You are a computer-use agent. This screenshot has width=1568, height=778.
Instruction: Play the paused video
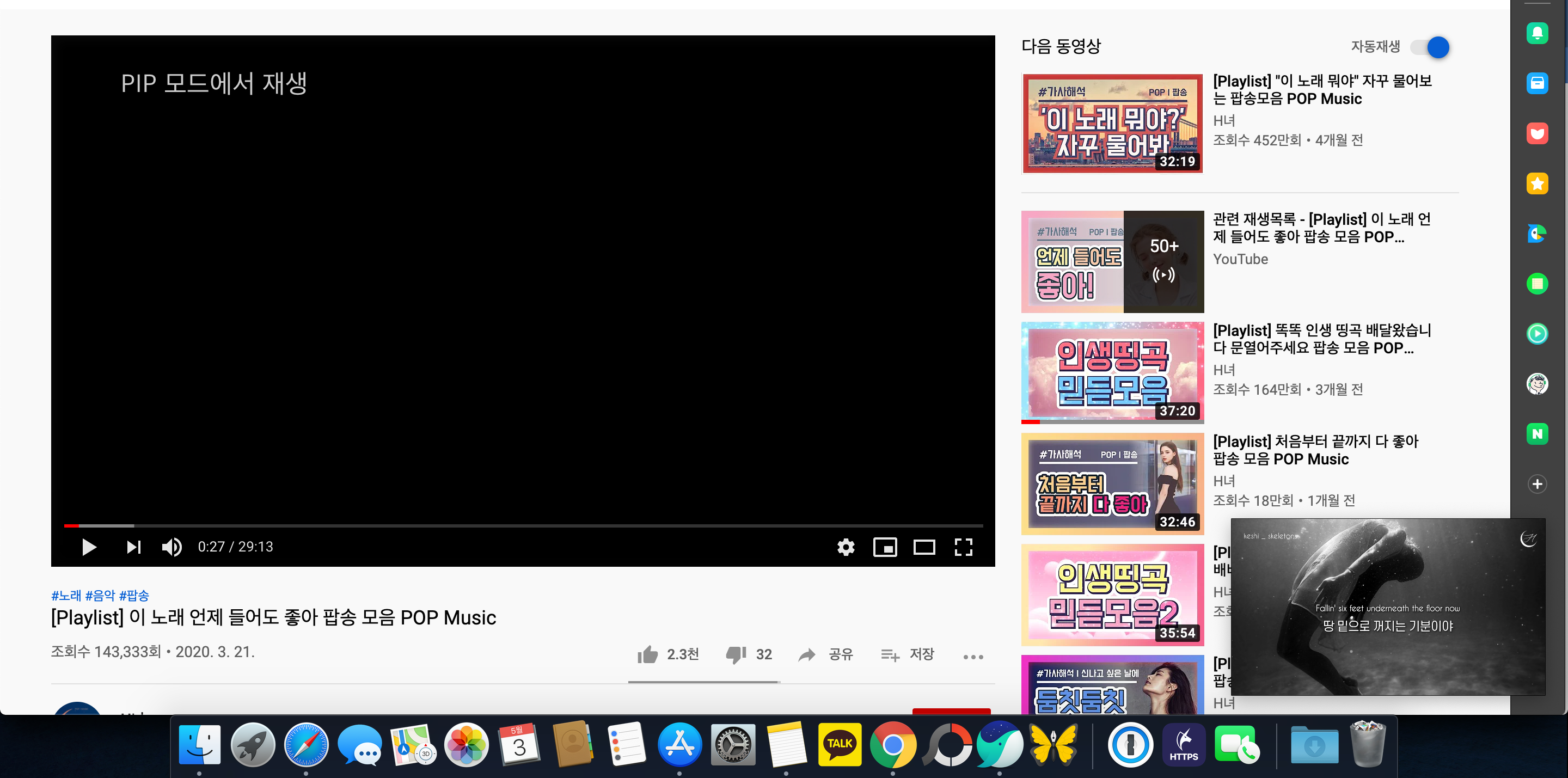(x=89, y=547)
